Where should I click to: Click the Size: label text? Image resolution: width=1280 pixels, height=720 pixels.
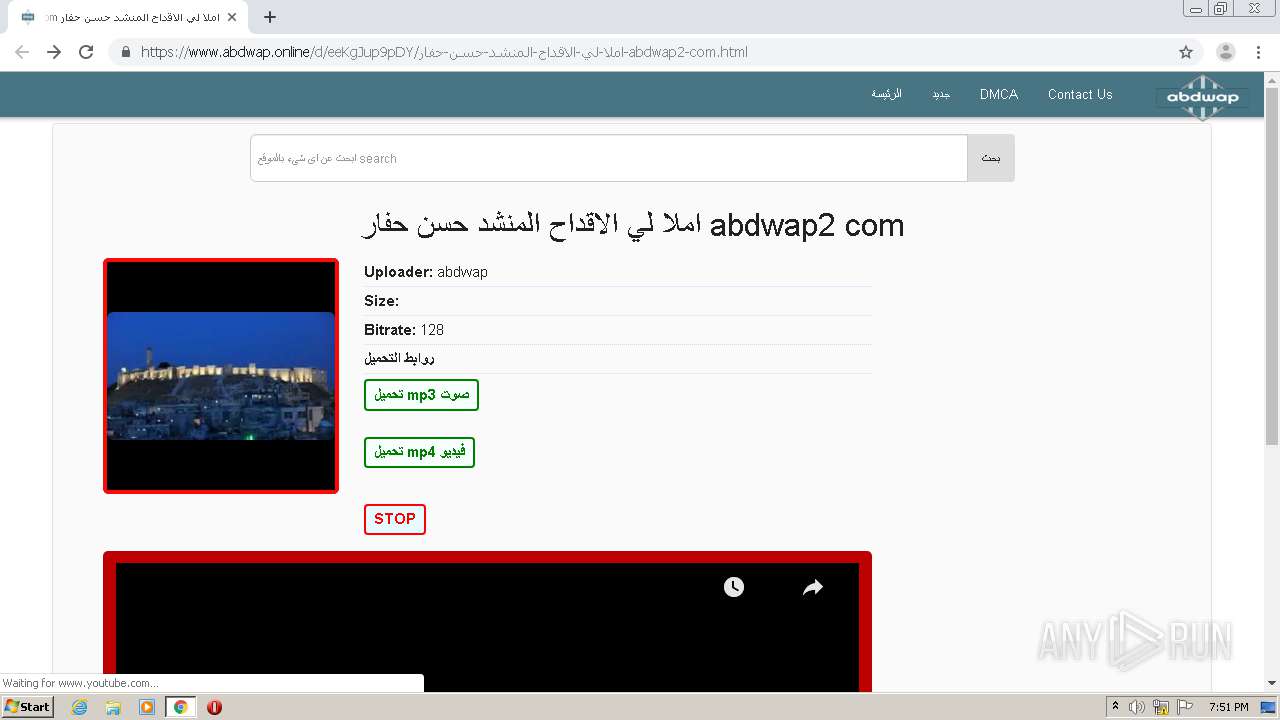pyautogui.click(x=382, y=301)
